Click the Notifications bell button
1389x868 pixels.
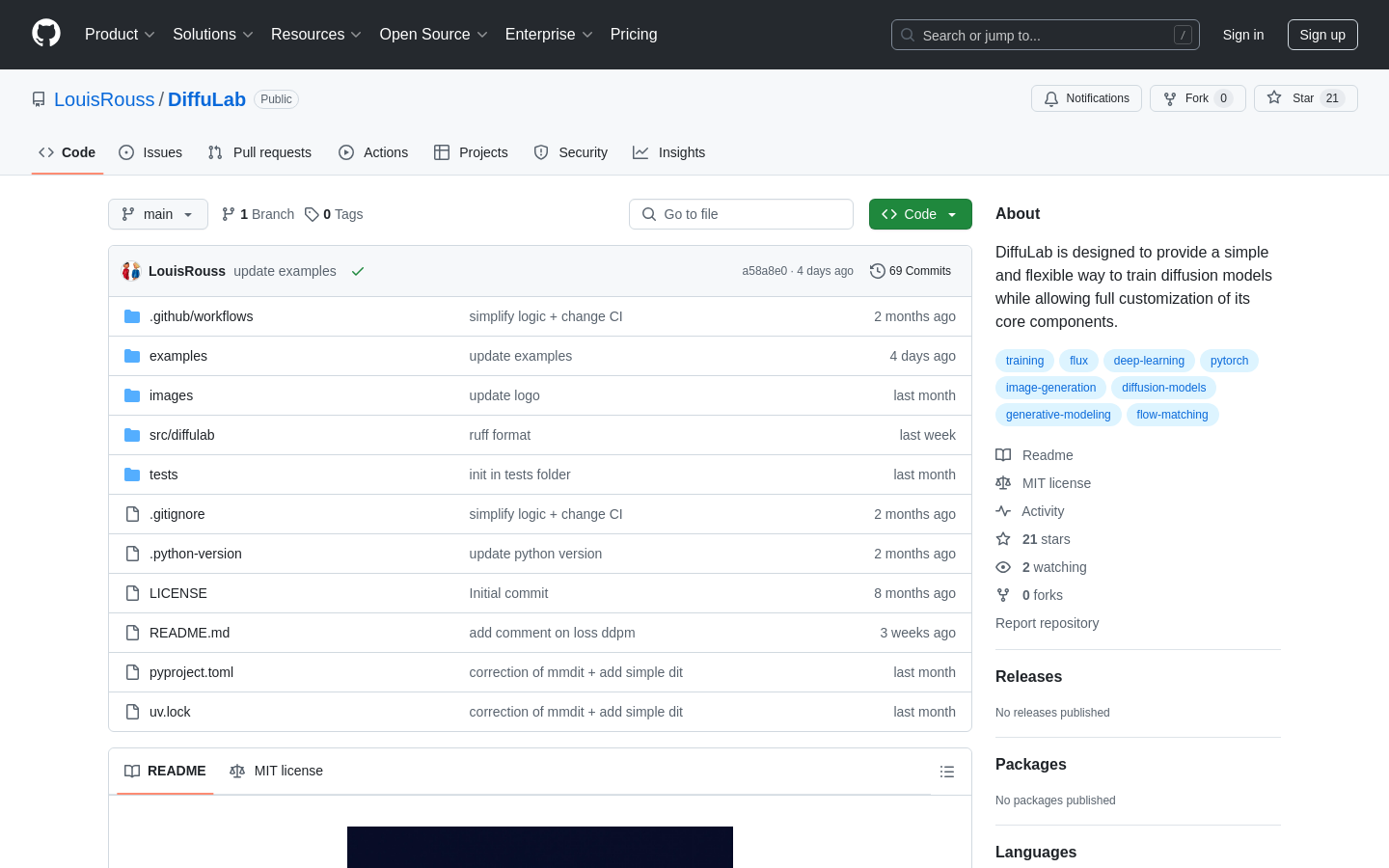point(1086,98)
